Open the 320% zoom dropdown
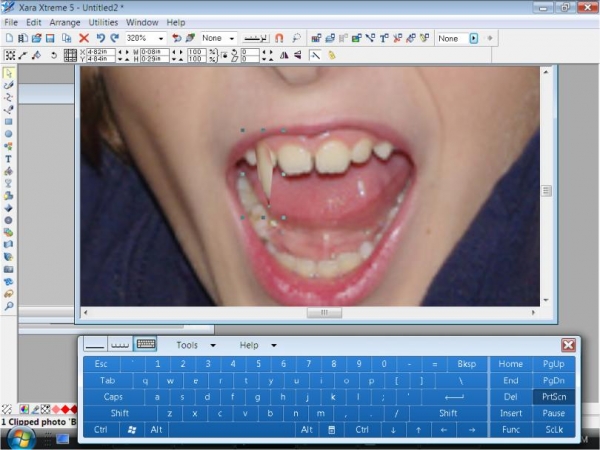Screen dimensions: 600x450 tap(161, 38)
